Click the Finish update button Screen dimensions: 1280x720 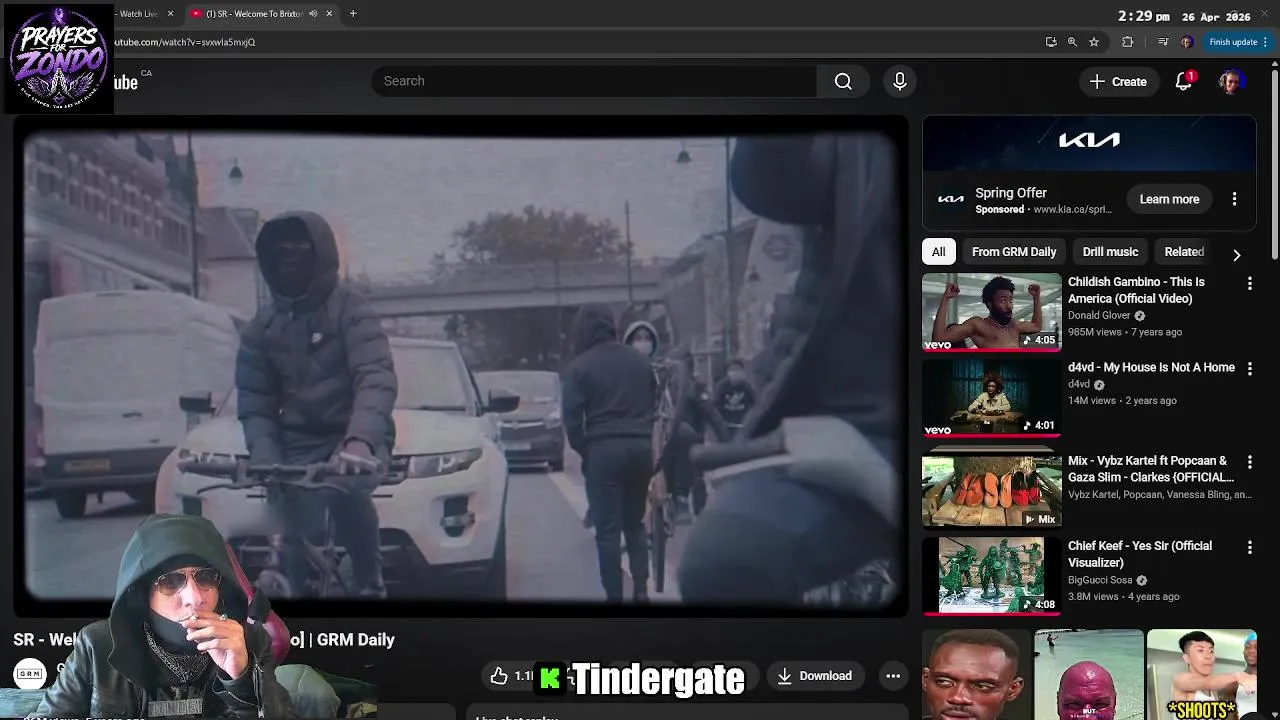pos(1238,42)
